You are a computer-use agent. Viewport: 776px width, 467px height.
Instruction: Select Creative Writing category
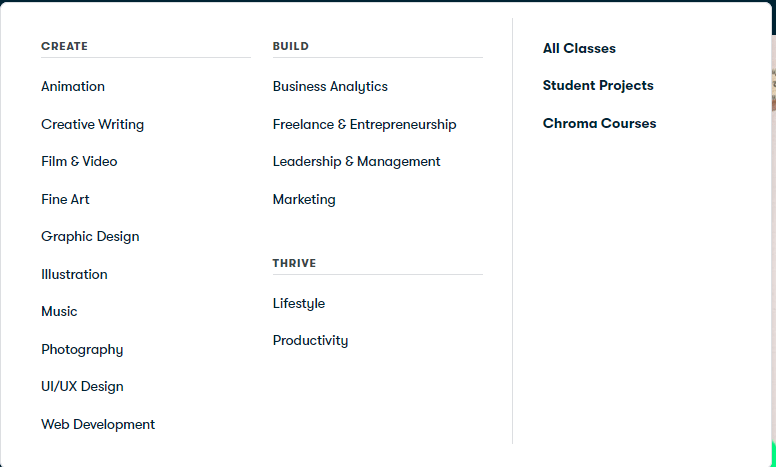coord(92,125)
